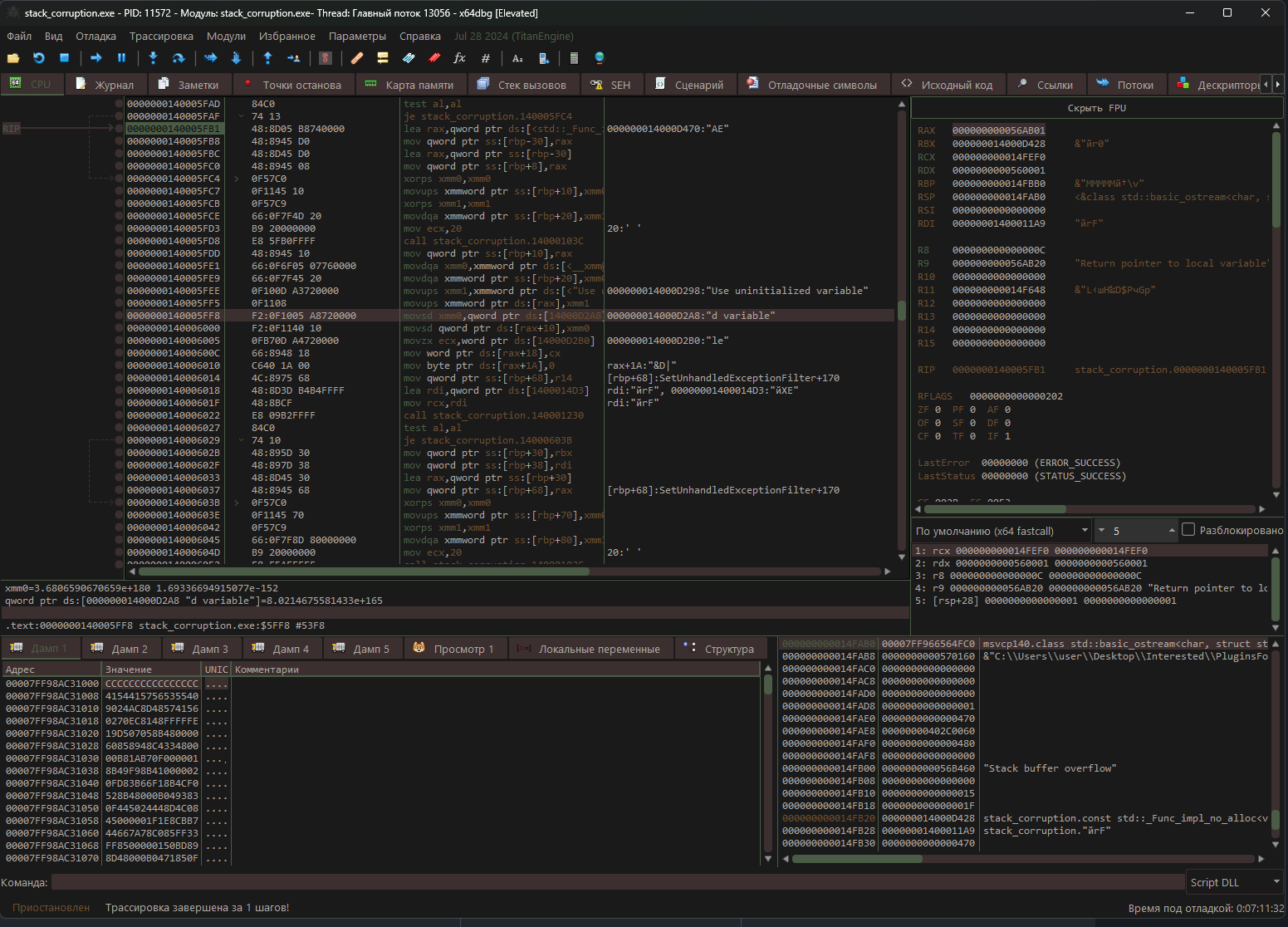Click the Step Over toolbar icon
This screenshot has width=1288, height=927.
pos(178,58)
